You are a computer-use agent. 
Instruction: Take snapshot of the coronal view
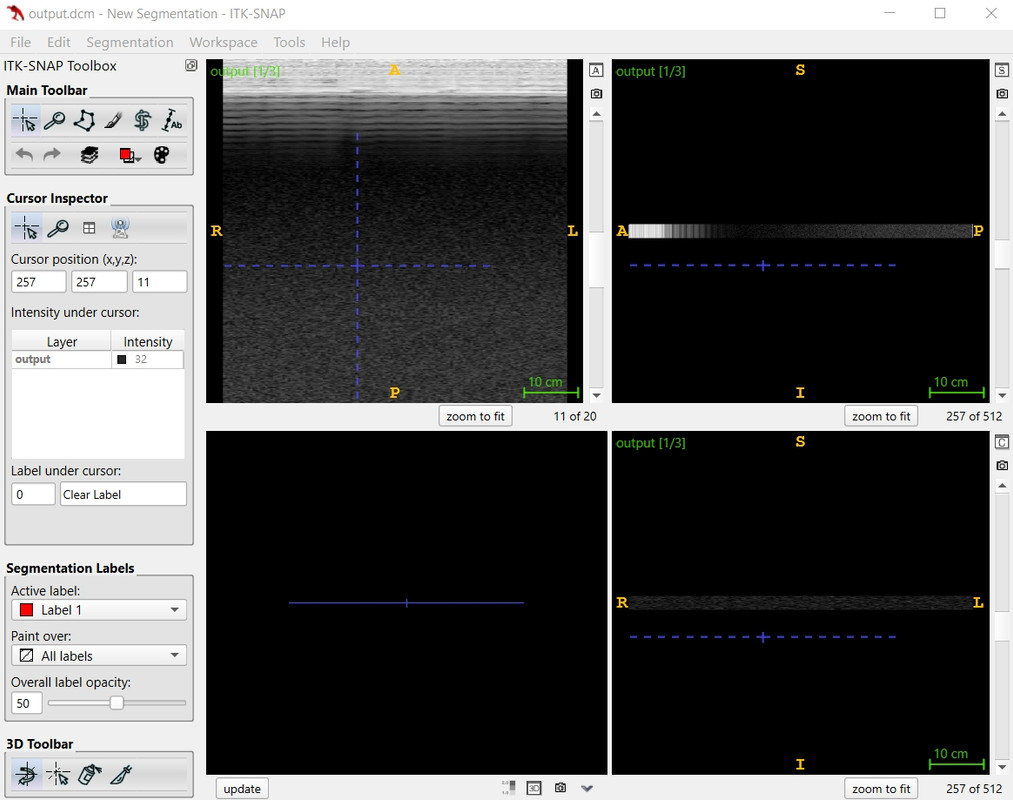[1001, 465]
